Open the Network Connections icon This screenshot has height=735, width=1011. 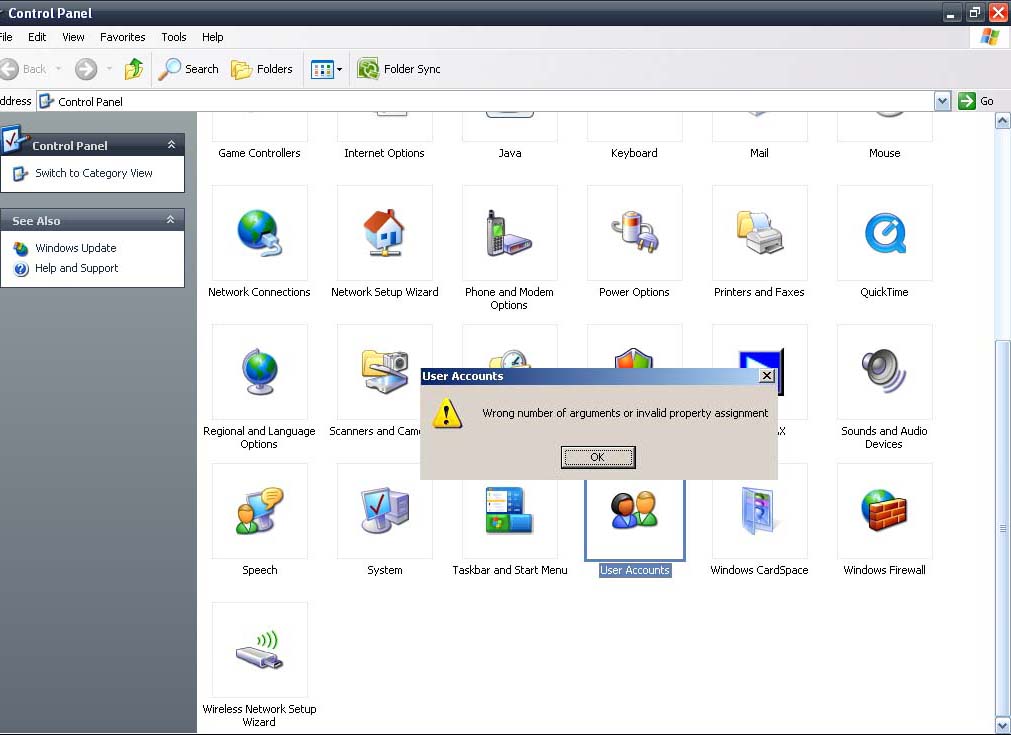pos(259,235)
